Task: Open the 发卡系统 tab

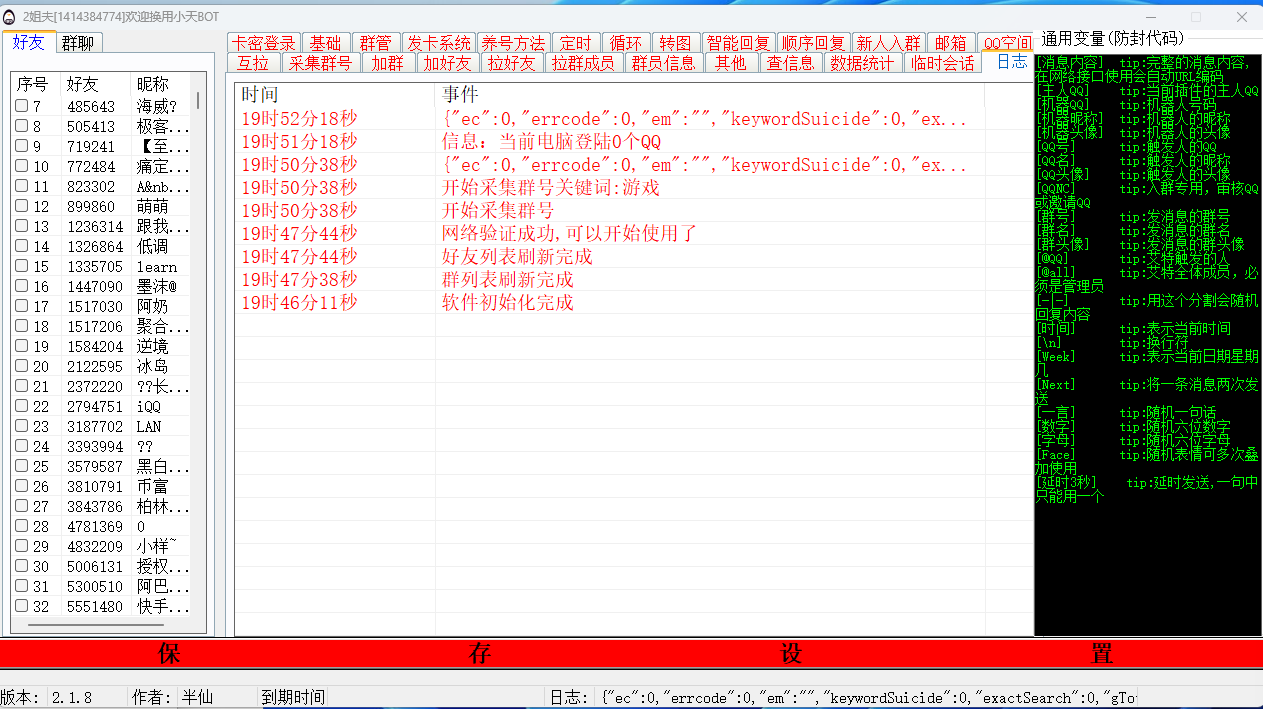Action: coord(438,43)
